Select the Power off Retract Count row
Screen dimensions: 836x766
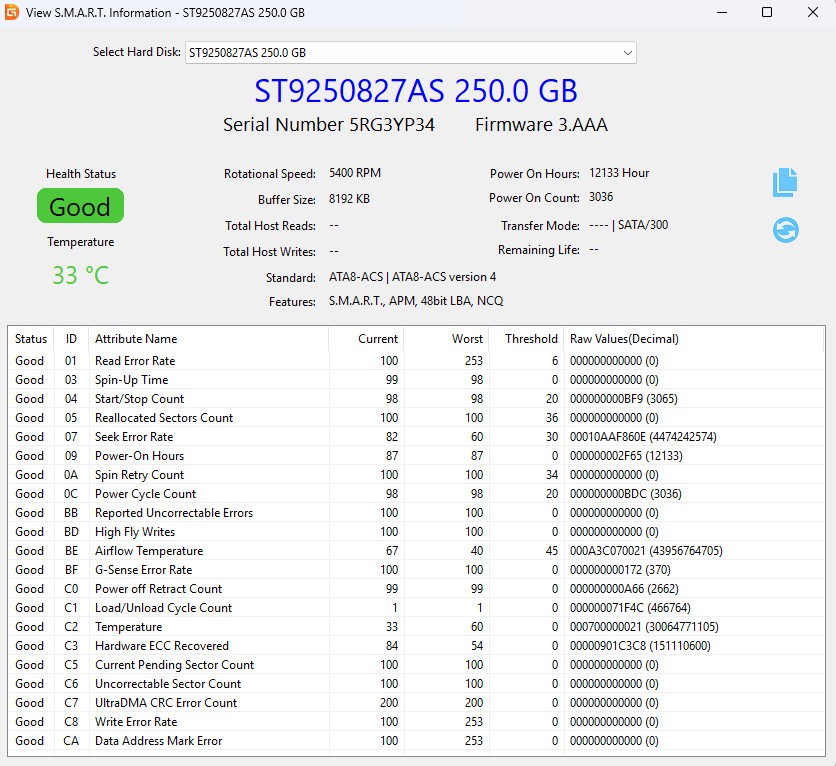(416, 589)
